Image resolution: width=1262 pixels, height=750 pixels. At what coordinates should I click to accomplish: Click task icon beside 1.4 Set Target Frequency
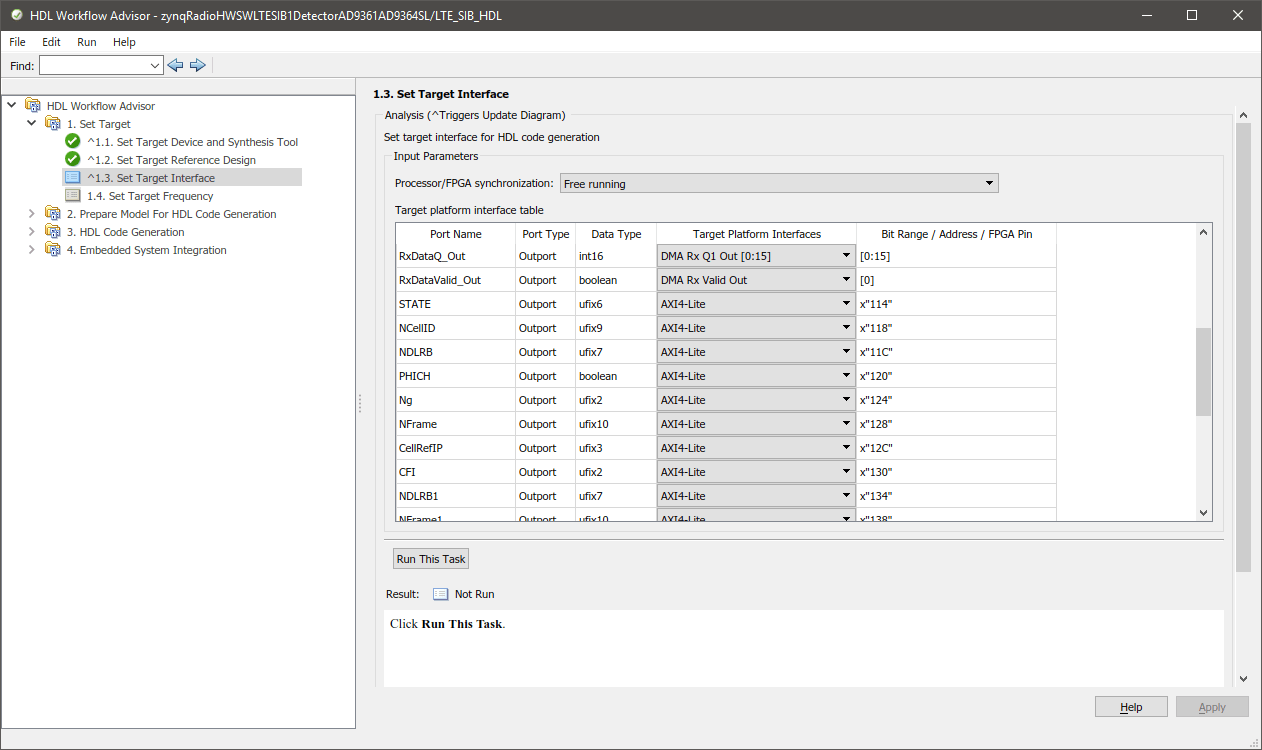click(73, 196)
